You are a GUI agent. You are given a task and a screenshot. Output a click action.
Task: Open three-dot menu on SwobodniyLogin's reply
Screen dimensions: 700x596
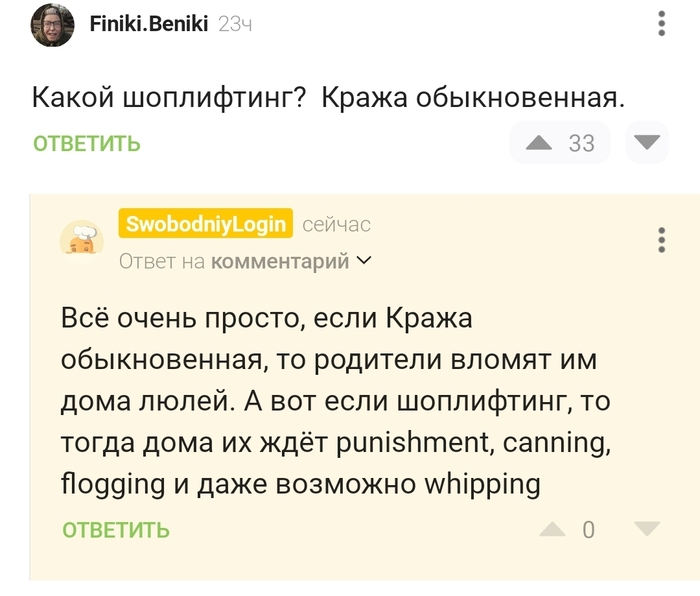tap(662, 240)
